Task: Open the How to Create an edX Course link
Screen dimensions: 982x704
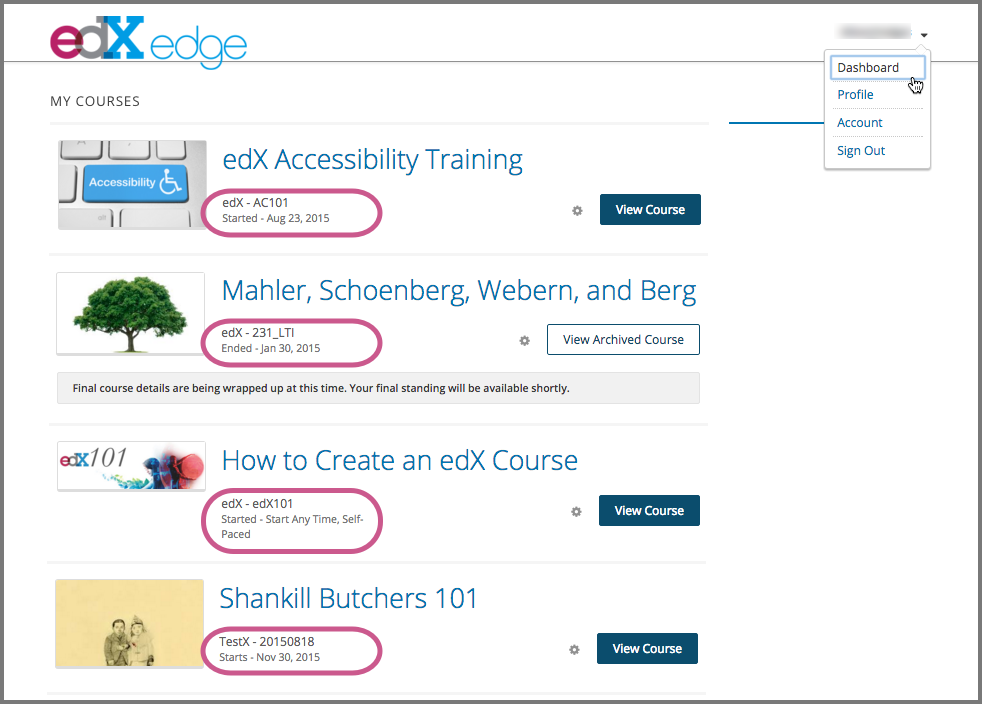Action: coord(400,460)
